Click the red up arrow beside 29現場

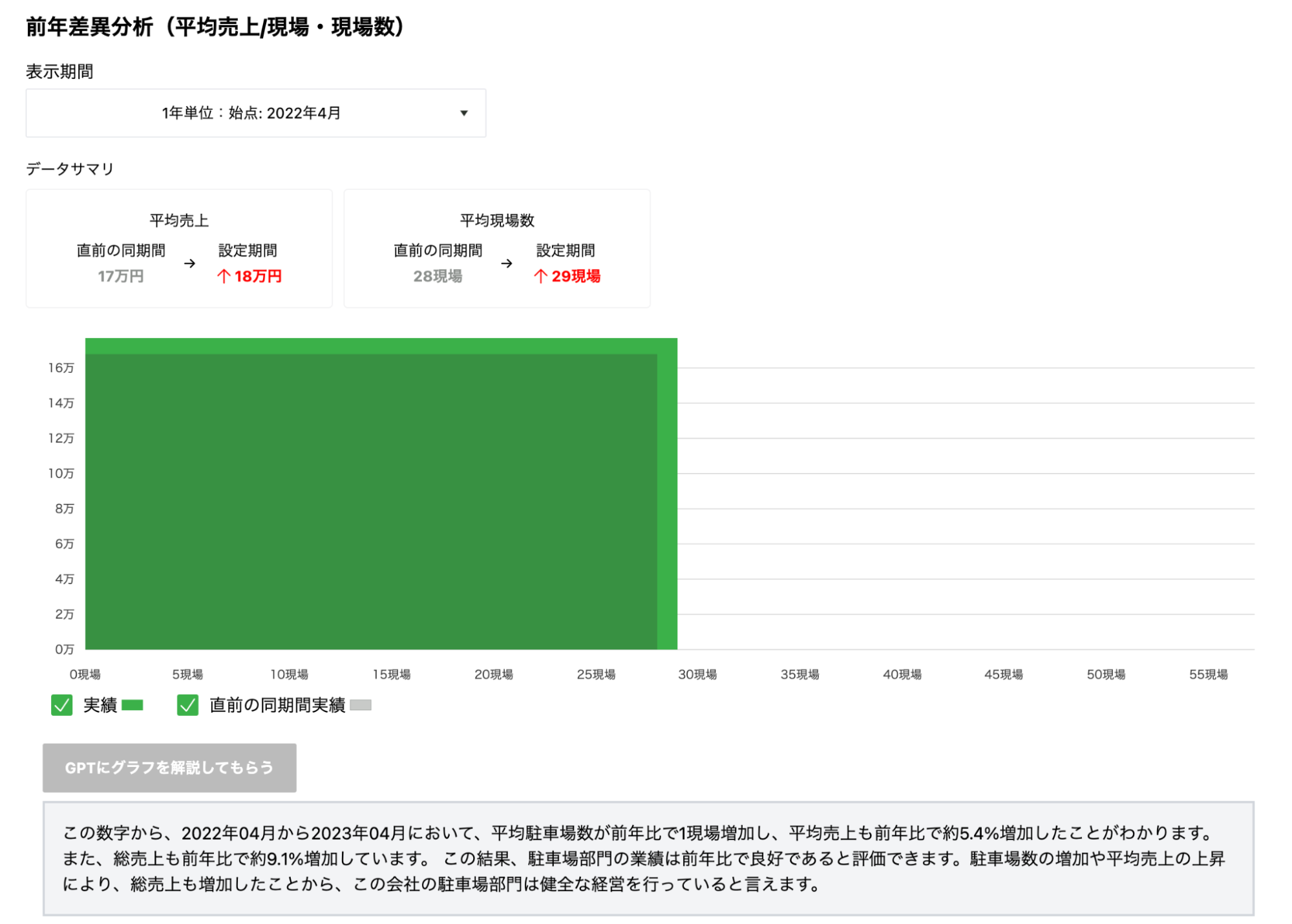click(x=541, y=277)
